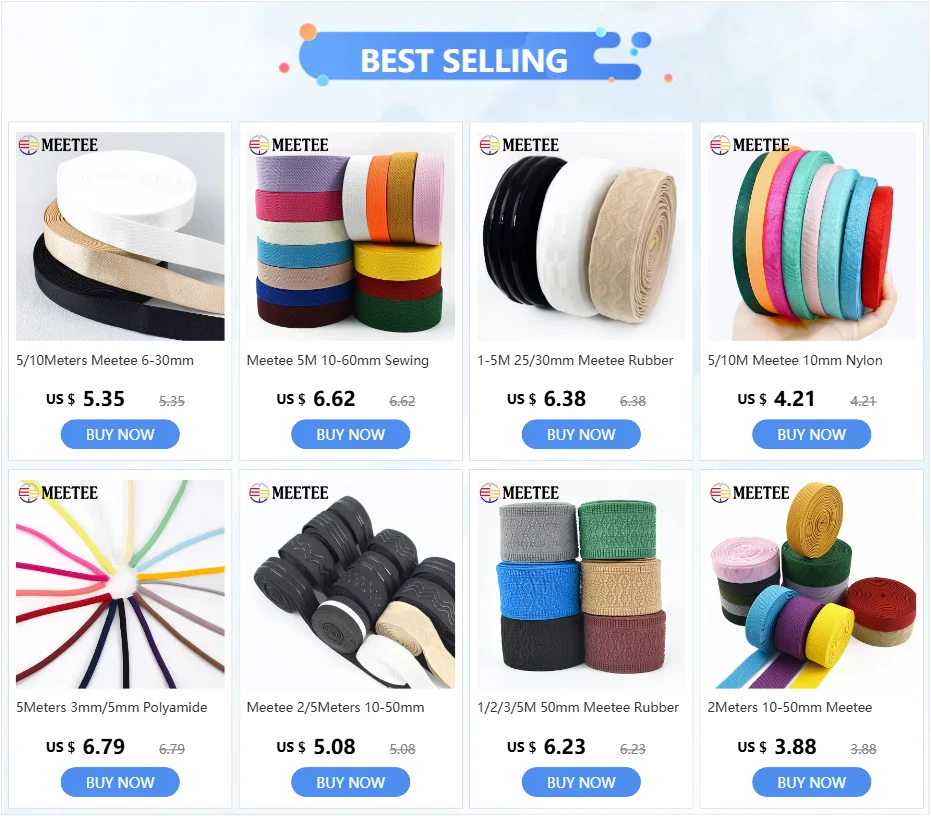Click Buy Now for the US $3.88 product
931x816 pixels.
click(x=811, y=782)
